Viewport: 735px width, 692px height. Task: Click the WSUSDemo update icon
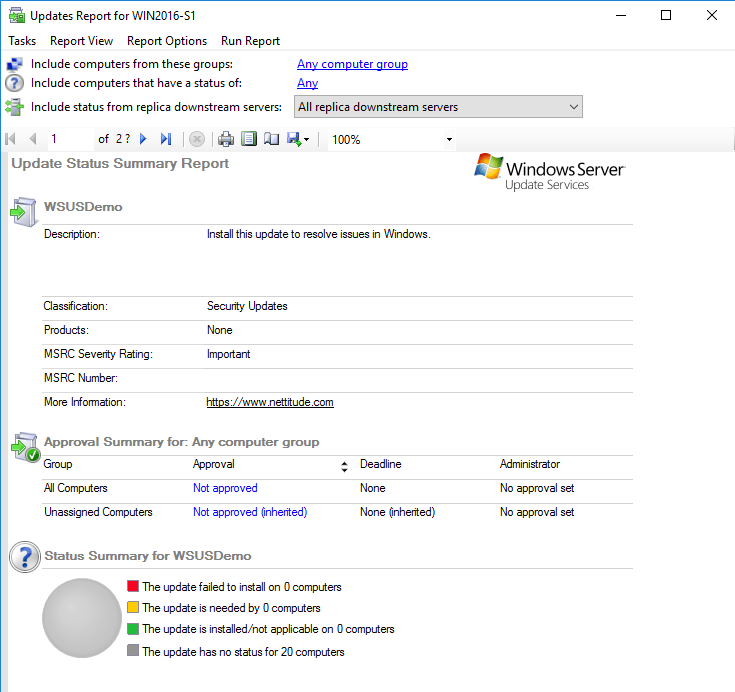click(x=23, y=212)
